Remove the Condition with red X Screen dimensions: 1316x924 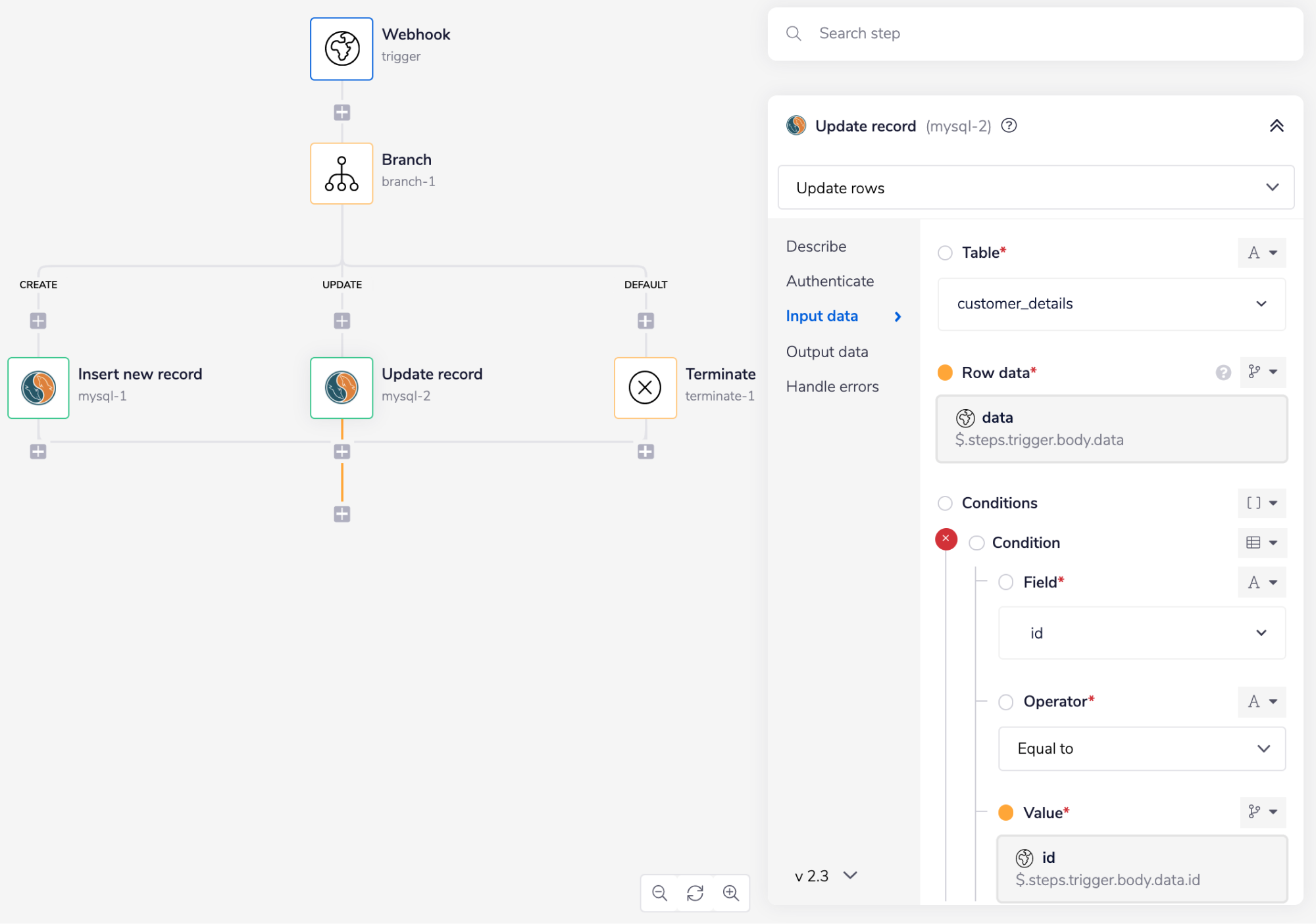click(946, 539)
